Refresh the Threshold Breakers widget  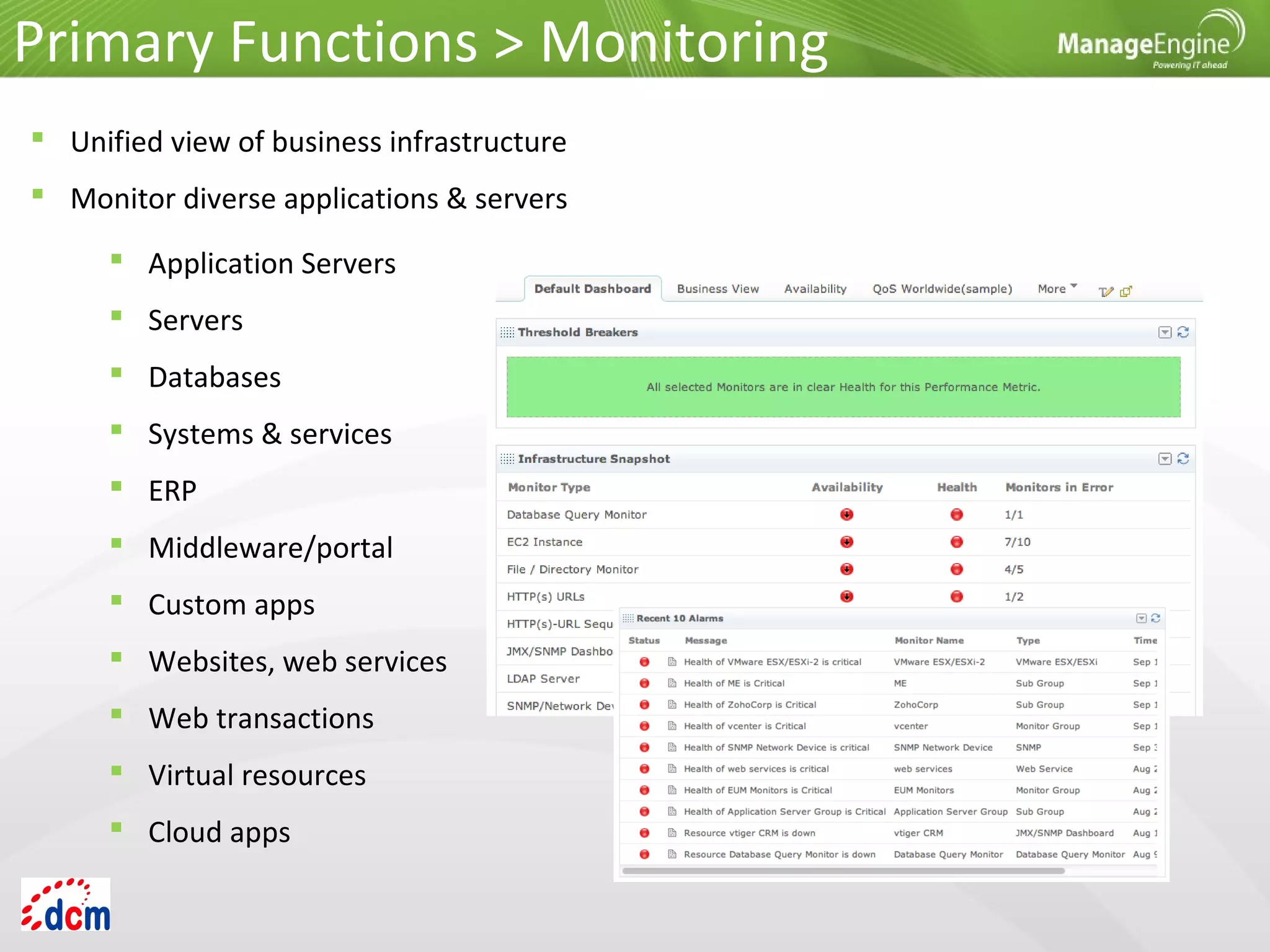[1183, 332]
